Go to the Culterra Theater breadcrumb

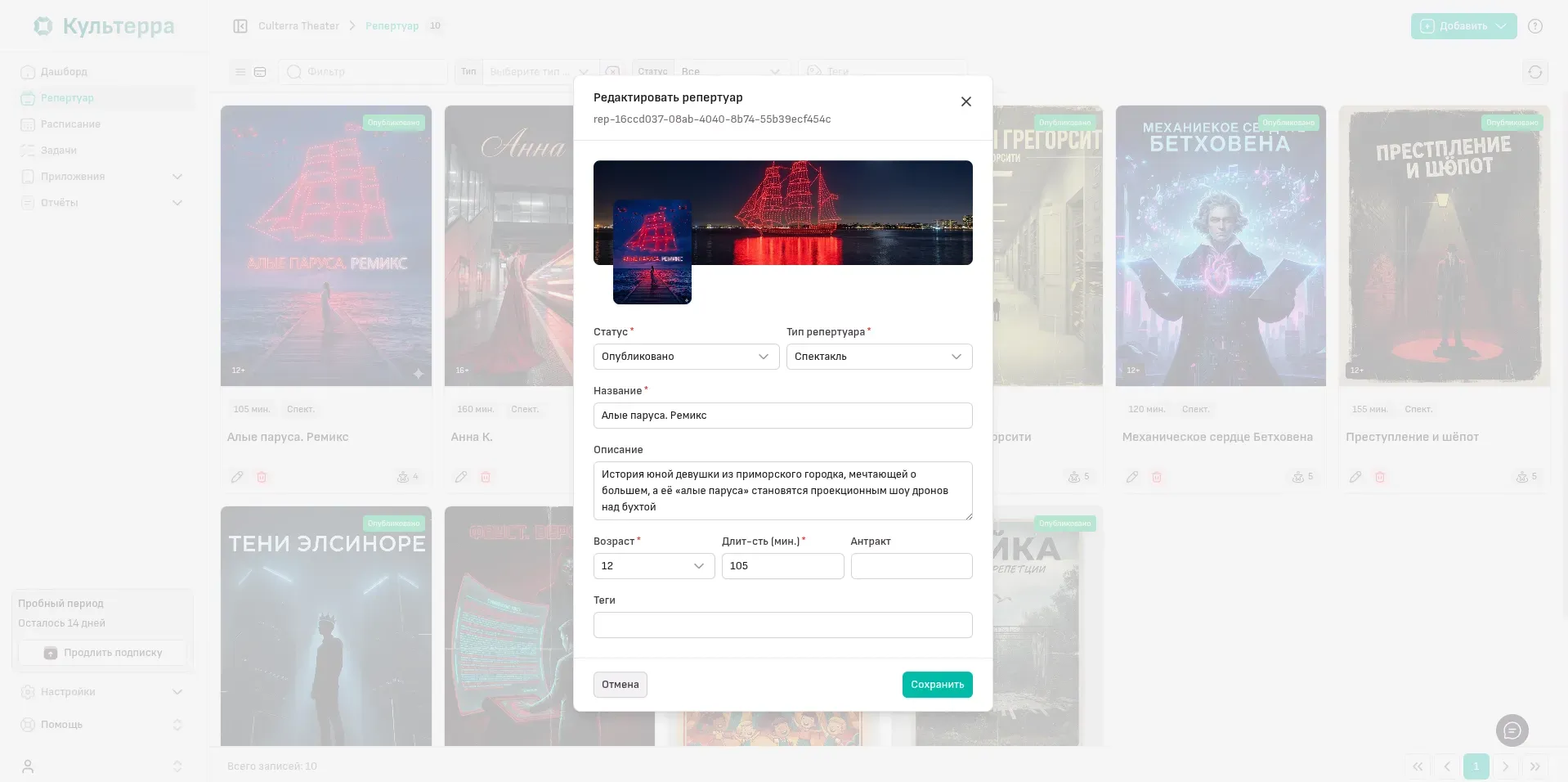pyautogui.click(x=298, y=26)
